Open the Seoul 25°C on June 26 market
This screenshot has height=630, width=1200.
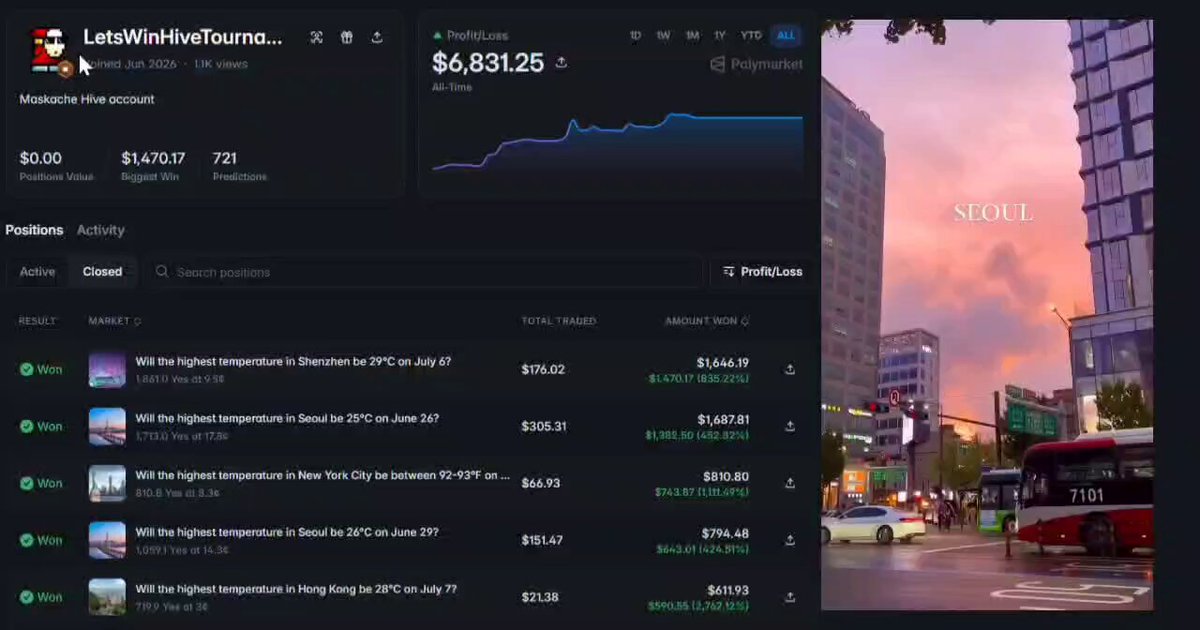pyautogui.click(x=287, y=418)
